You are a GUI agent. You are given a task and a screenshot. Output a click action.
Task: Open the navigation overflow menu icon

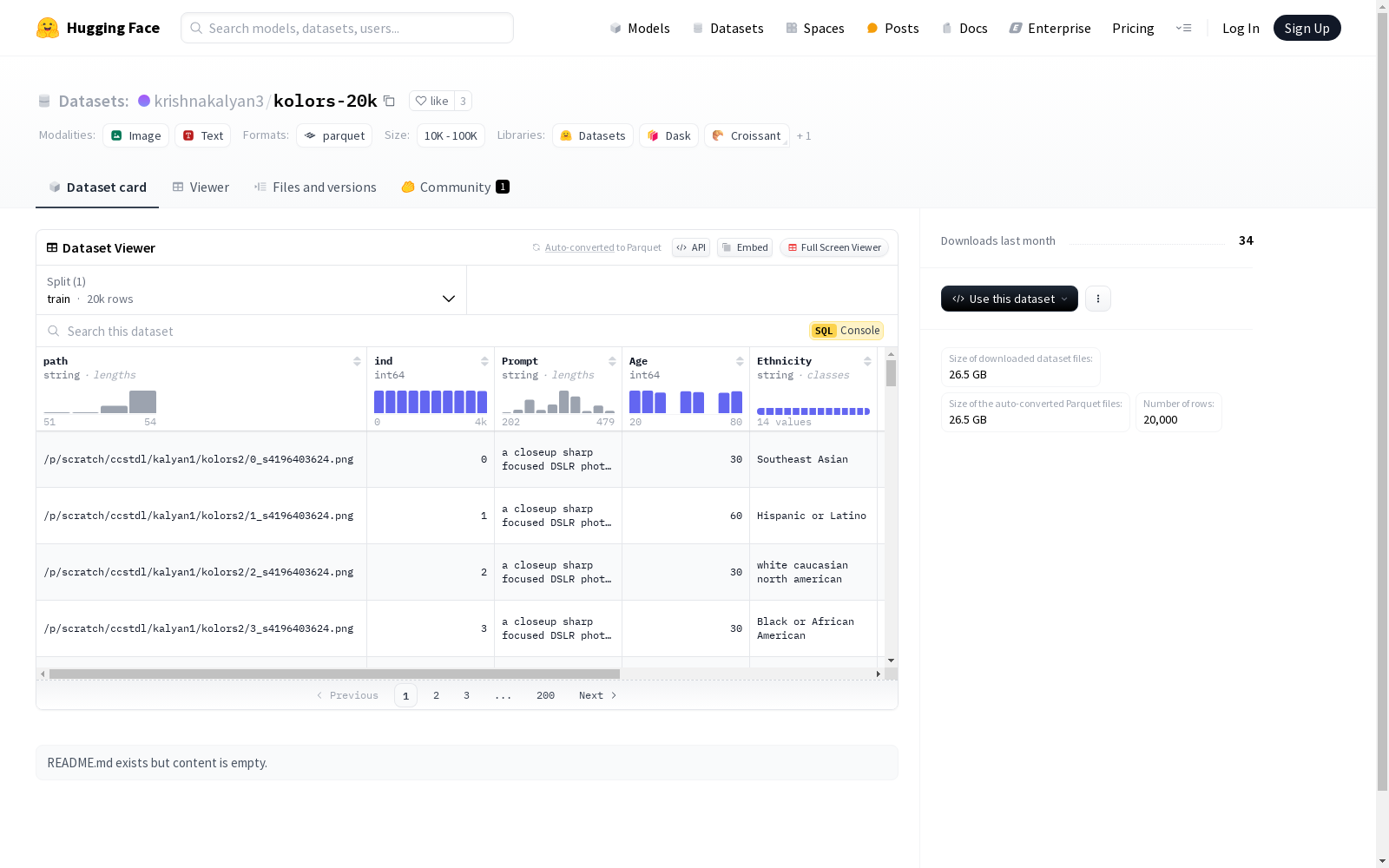1183,28
